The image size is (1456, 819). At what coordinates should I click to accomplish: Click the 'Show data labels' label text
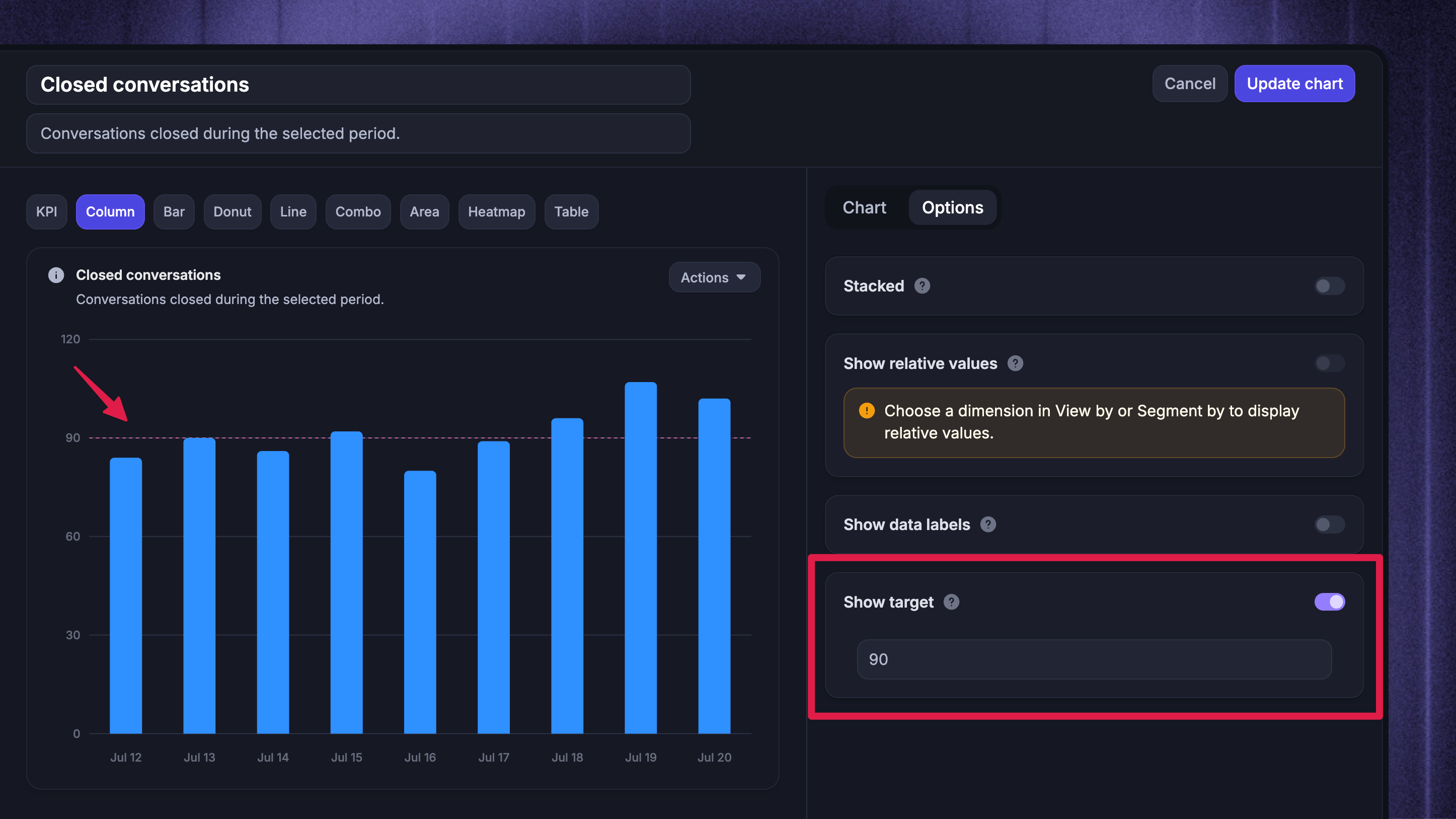906,525
